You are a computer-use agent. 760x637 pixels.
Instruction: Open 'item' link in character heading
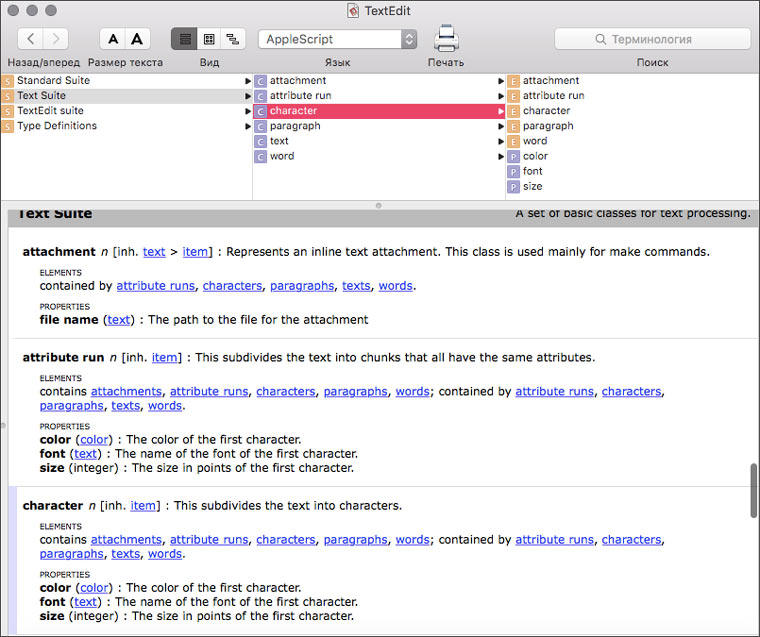[143, 506]
